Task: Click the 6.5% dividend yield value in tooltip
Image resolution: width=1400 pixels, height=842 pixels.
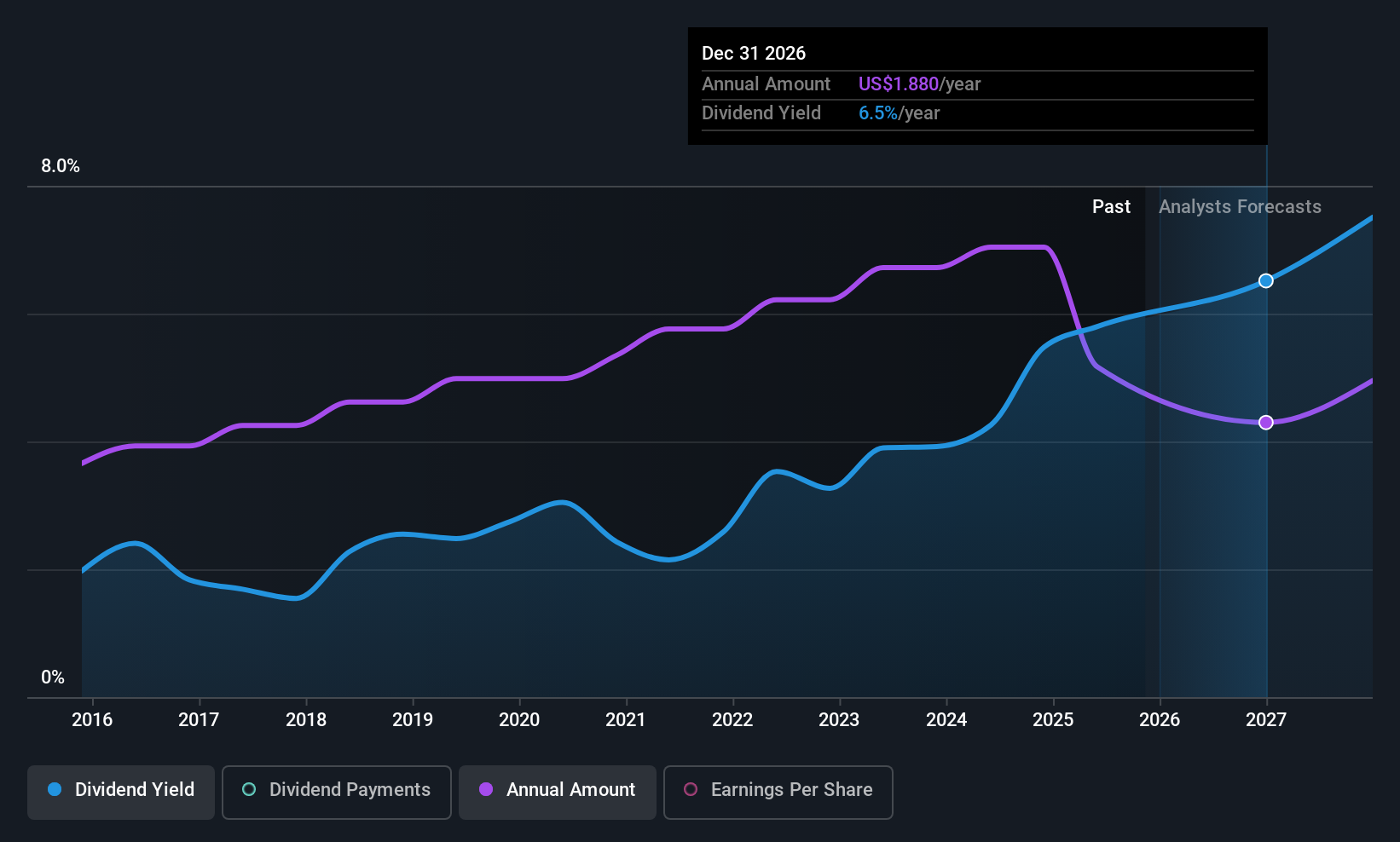Action: tap(878, 113)
